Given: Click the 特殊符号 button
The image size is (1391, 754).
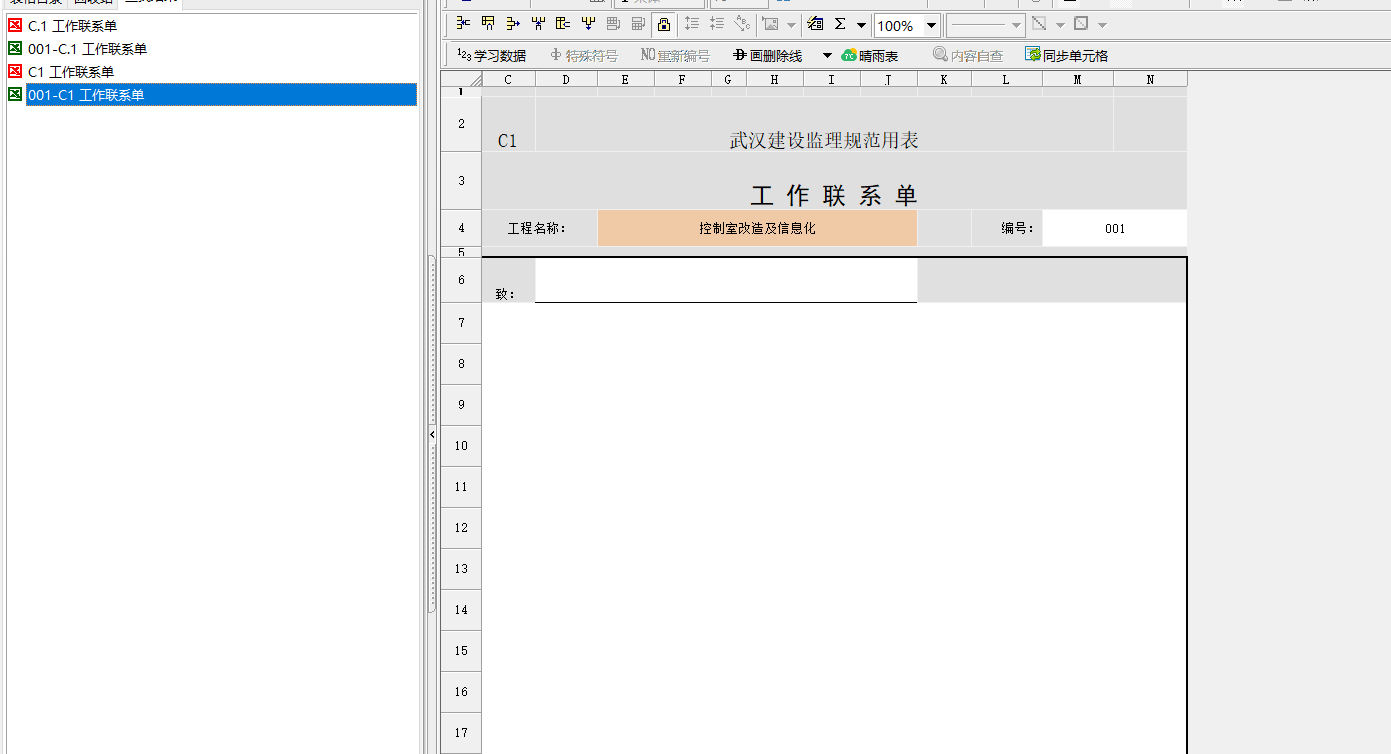Looking at the screenshot, I should [584, 56].
